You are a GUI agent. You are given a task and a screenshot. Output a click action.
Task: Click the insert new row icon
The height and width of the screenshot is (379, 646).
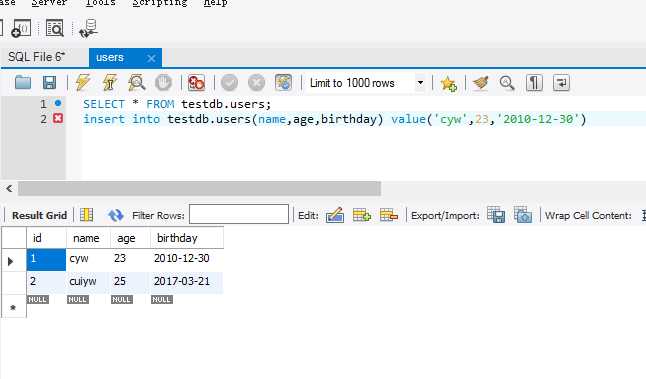(361, 215)
